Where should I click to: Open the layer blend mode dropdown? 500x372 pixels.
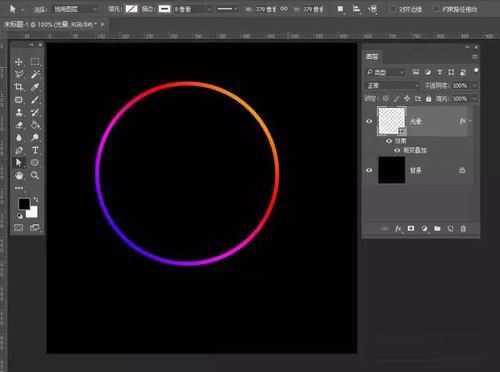[x=393, y=86]
